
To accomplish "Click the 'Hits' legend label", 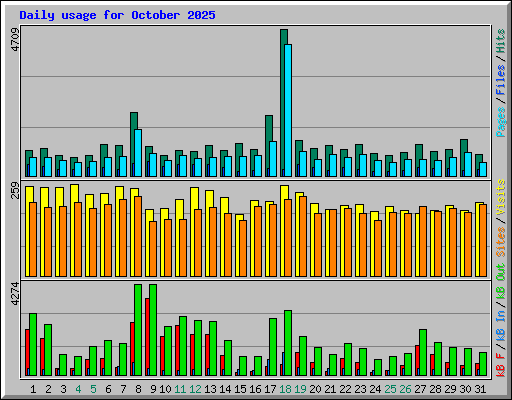I will [501, 41].
